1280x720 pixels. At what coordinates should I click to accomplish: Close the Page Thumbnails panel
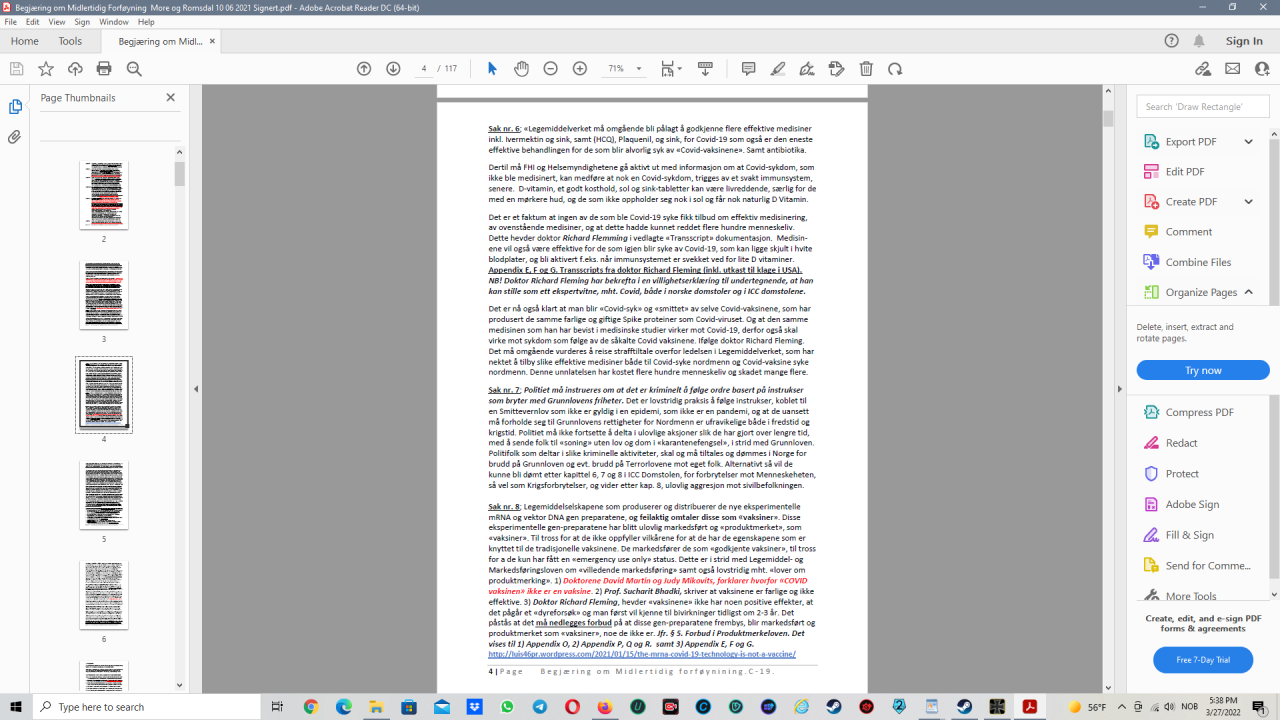[x=170, y=98]
